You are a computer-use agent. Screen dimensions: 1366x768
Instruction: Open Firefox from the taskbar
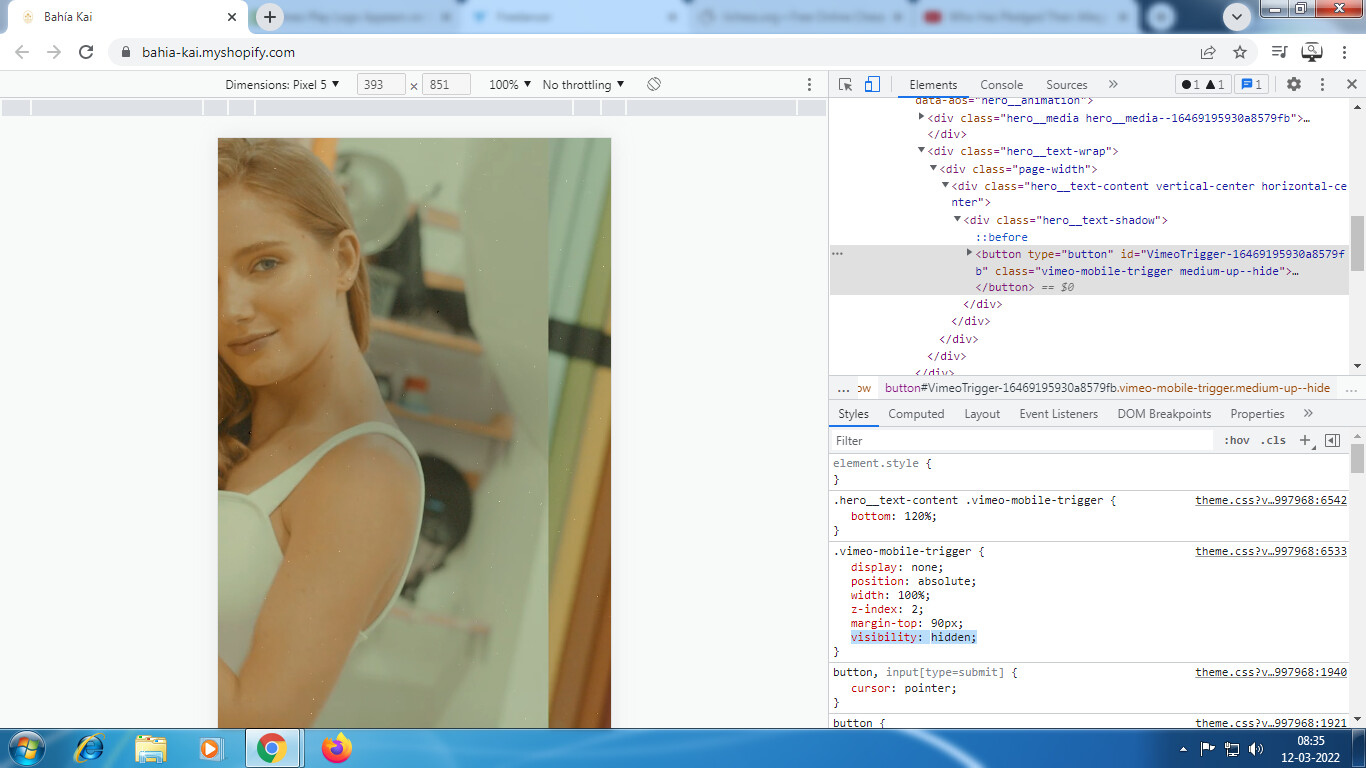tap(337, 748)
